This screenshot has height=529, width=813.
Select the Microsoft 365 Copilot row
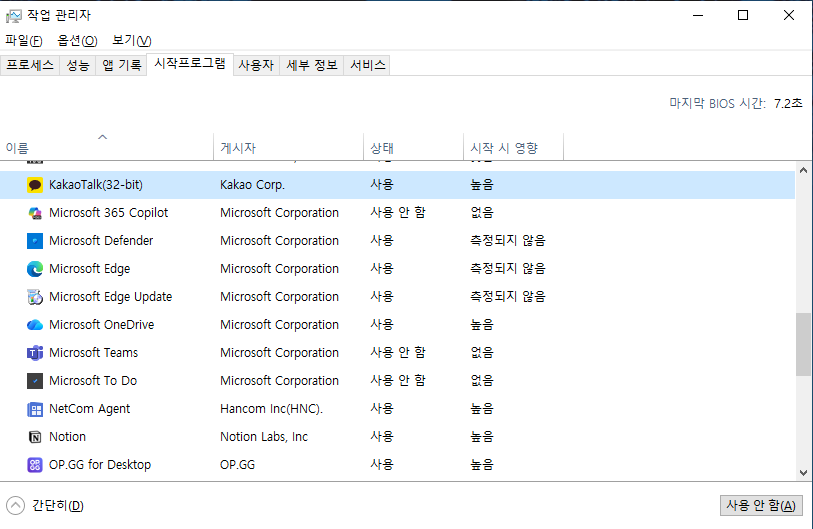(397, 213)
